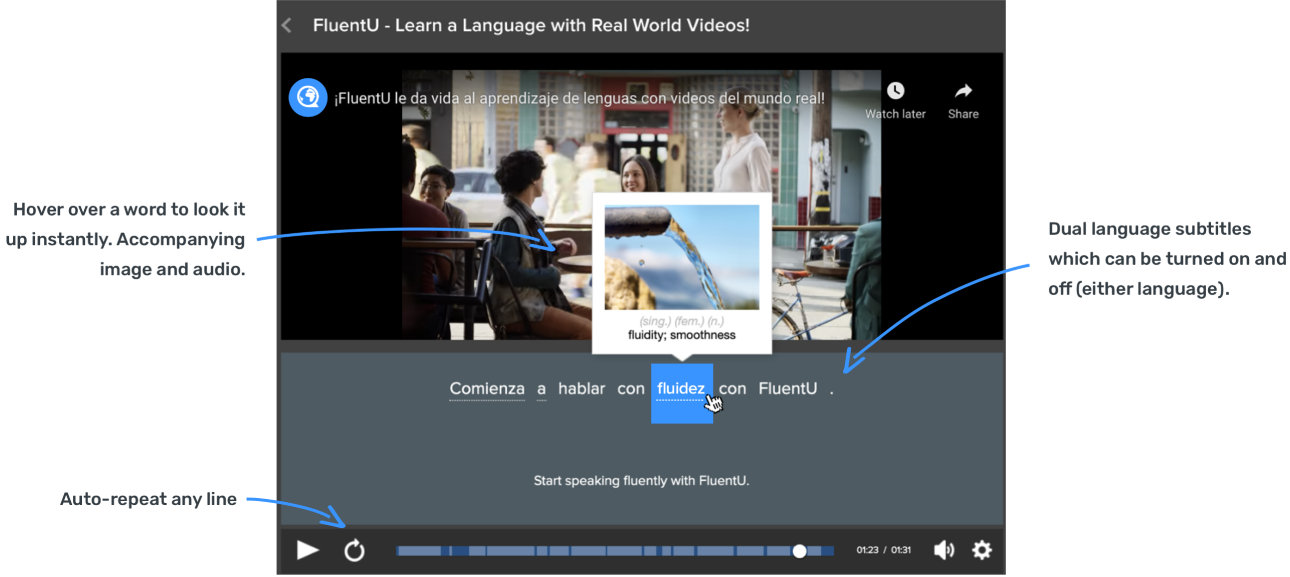The height and width of the screenshot is (577, 1290).
Task: Click the word "FluentU" in the Spanish subtitle
Action: [x=787, y=389]
